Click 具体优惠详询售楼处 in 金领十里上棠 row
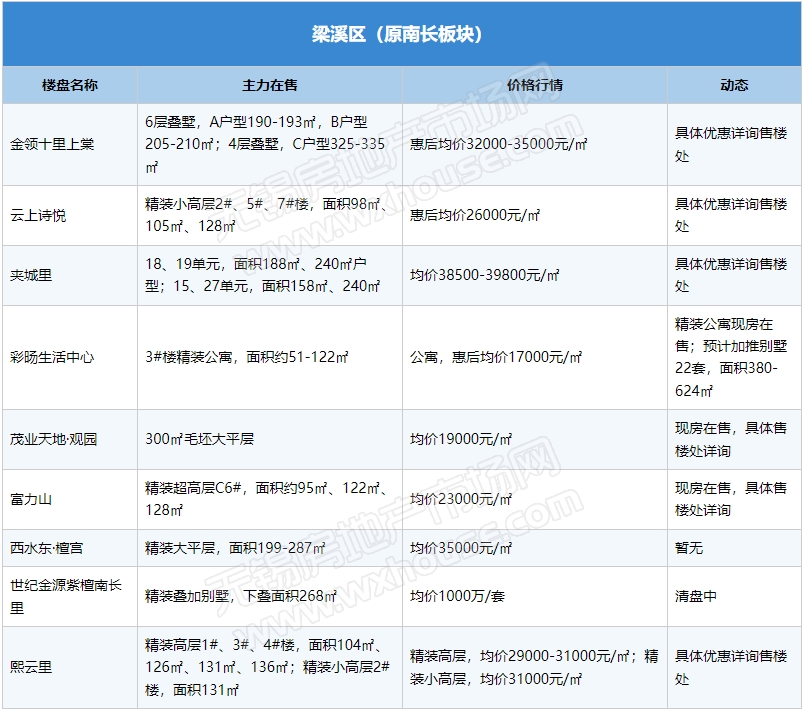The width and height of the screenshot is (807, 713). tap(731, 145)
